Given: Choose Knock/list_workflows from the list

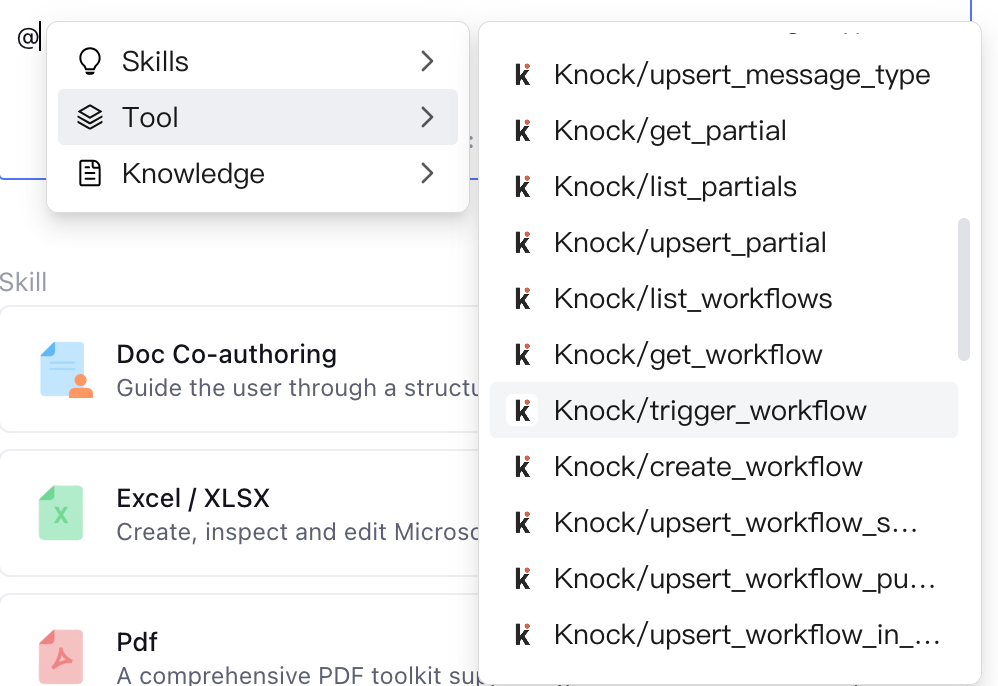Looking at the screenshot, I should (x=724, y=298).
